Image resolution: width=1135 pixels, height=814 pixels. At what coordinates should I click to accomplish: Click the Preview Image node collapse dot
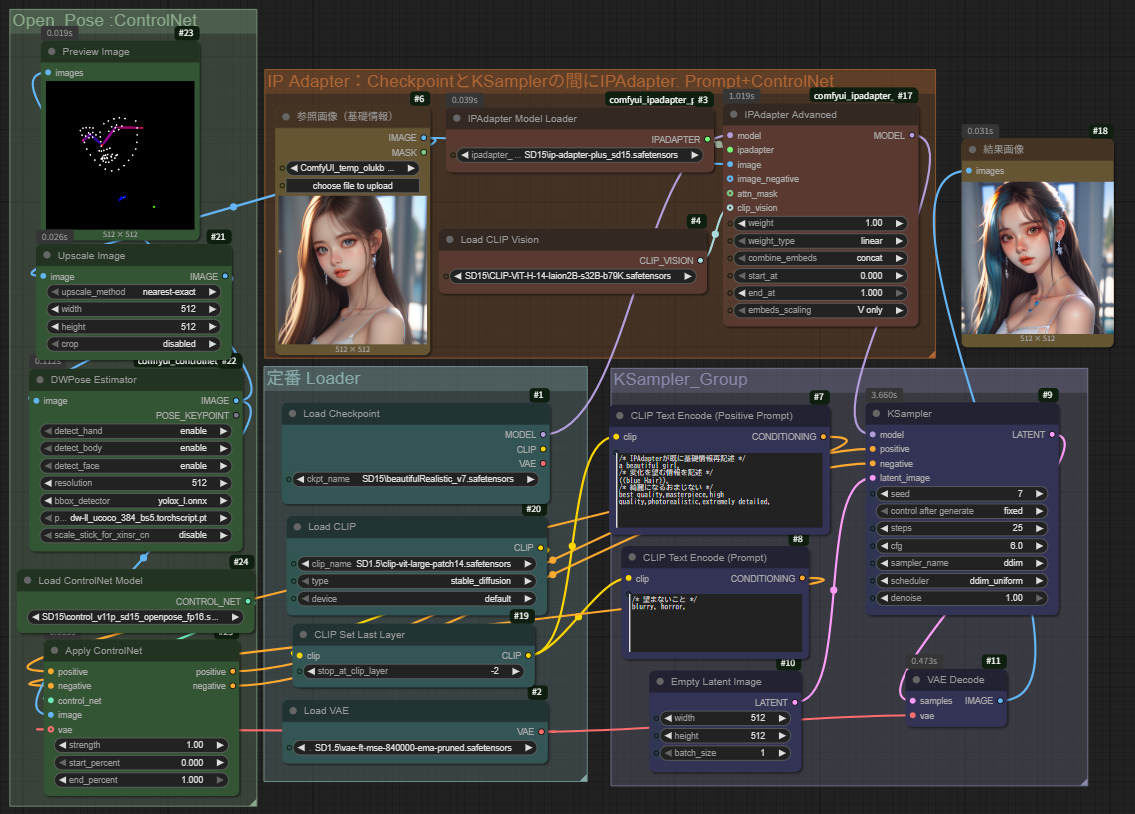pyautogui.click(x=51, y=52)
